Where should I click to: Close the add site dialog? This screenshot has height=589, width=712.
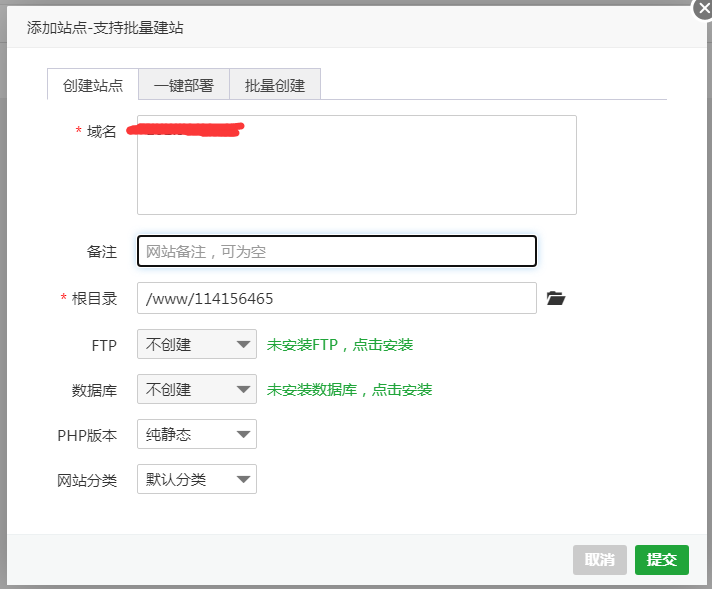pyautogui.click(x=703, y=9)
